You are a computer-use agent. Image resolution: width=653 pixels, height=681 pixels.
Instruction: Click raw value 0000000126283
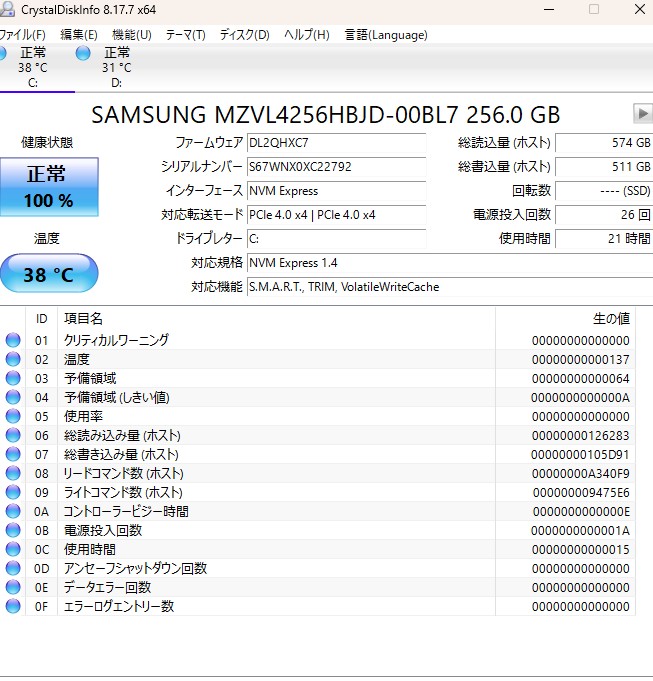coord(581,436)
